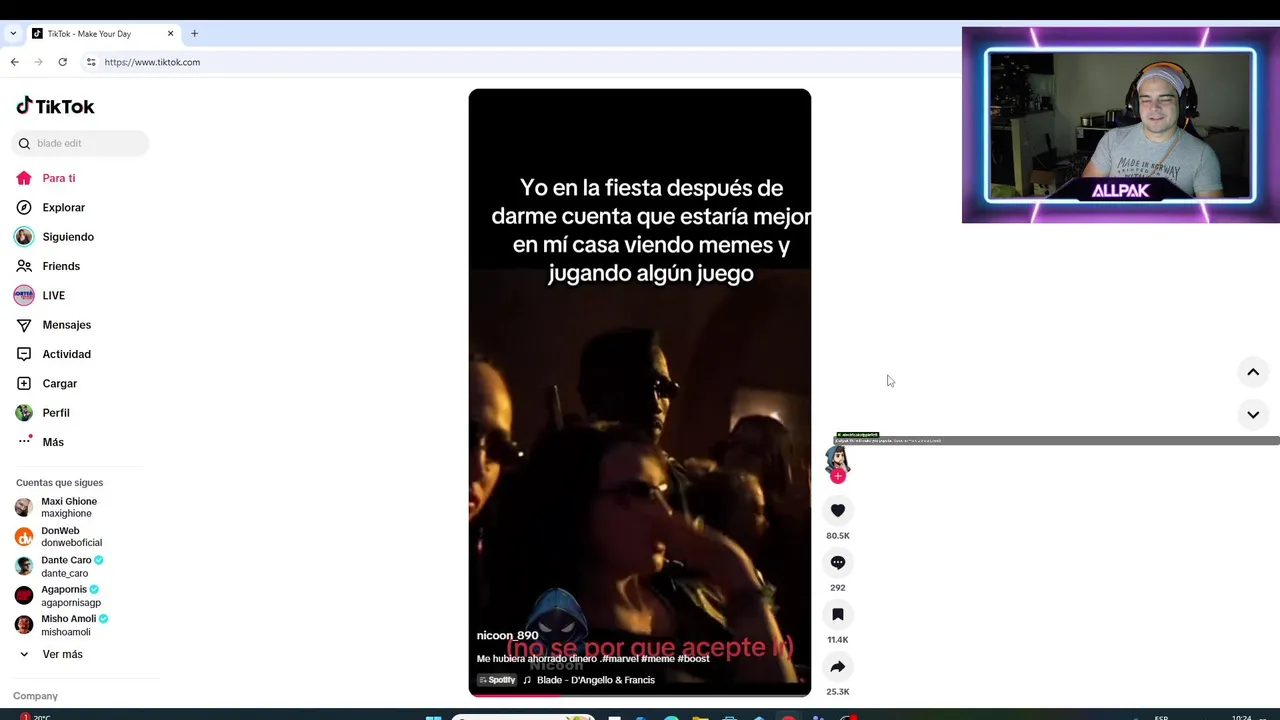Click the 292 comments count
The width and height of the screenshot is (1280, 720).
(838, 588)
